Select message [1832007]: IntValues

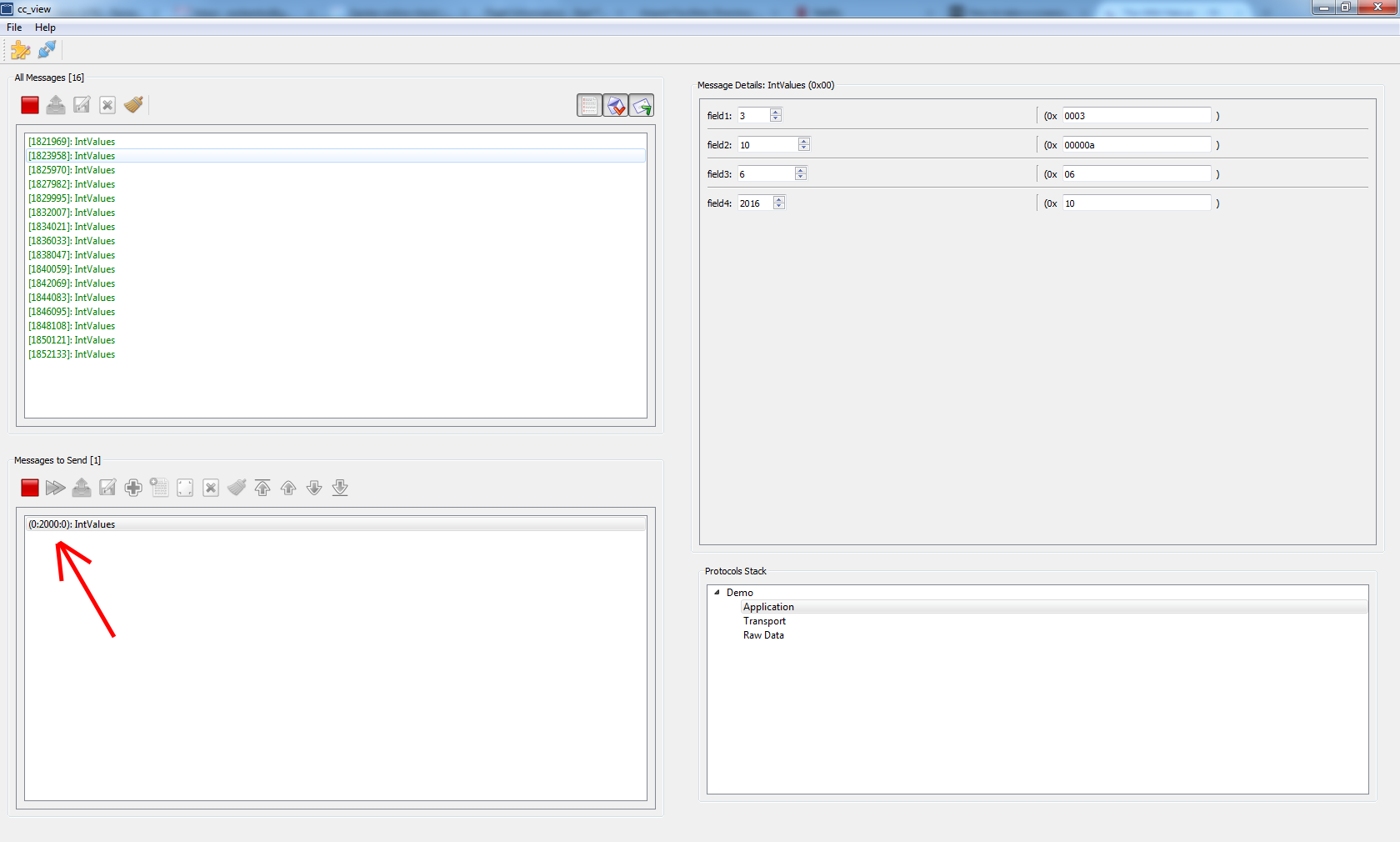click(335, 213)
